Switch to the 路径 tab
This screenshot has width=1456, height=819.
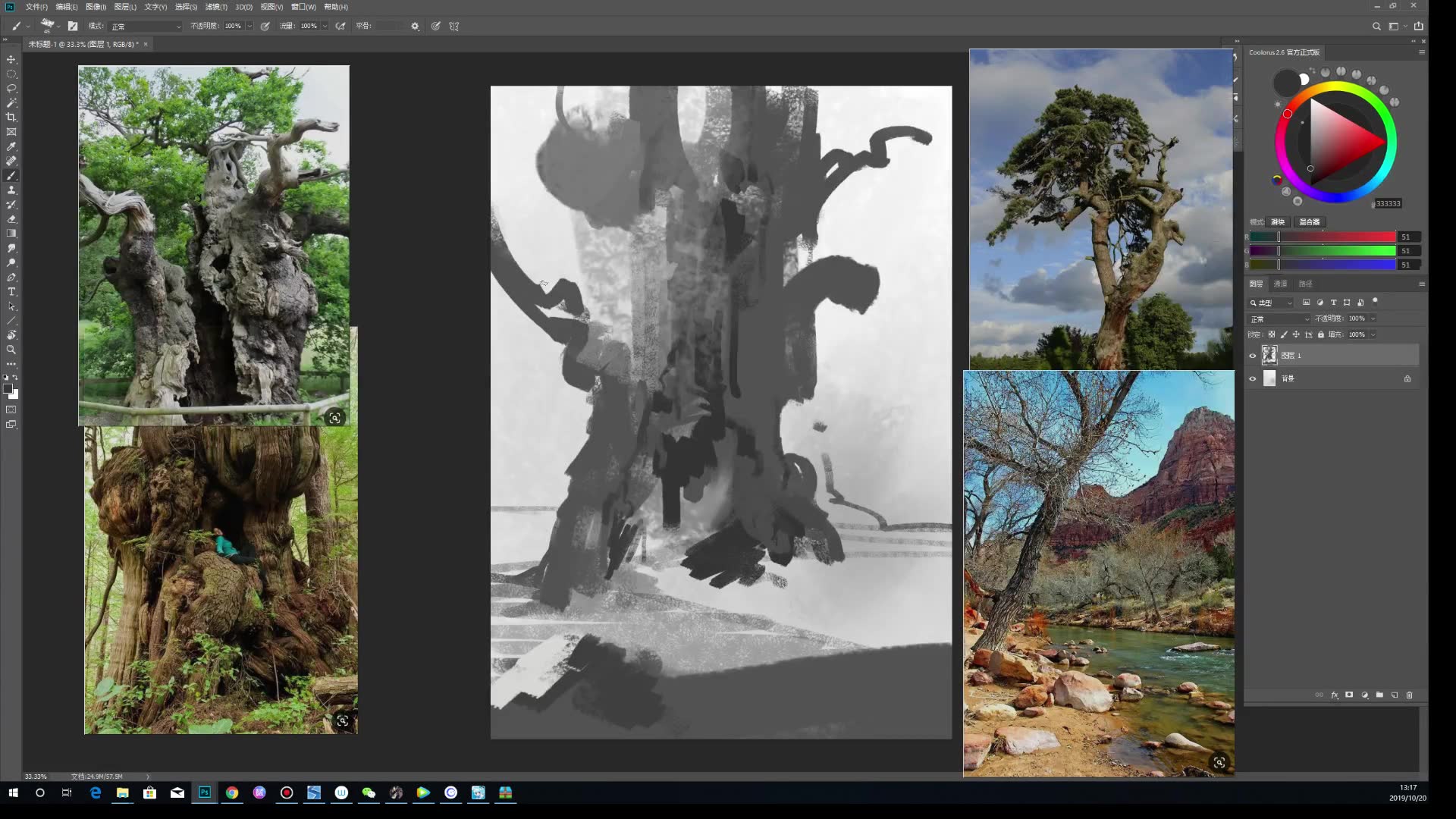[1305, 284]
